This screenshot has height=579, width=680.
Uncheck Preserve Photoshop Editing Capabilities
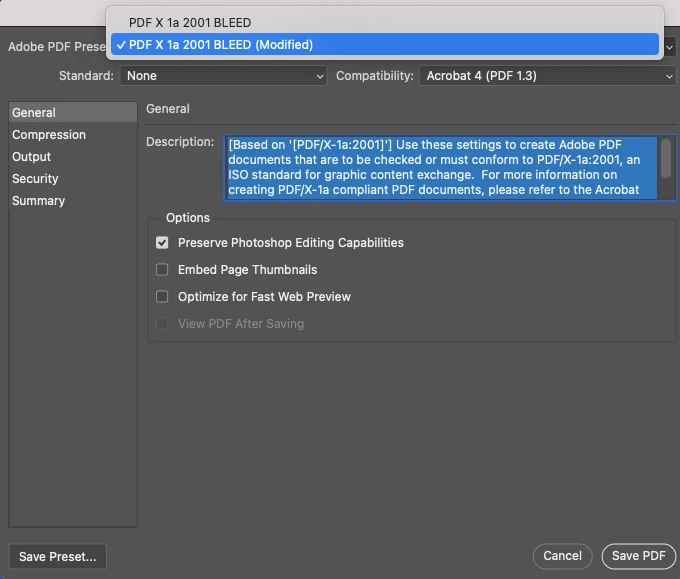click(162, 242)
